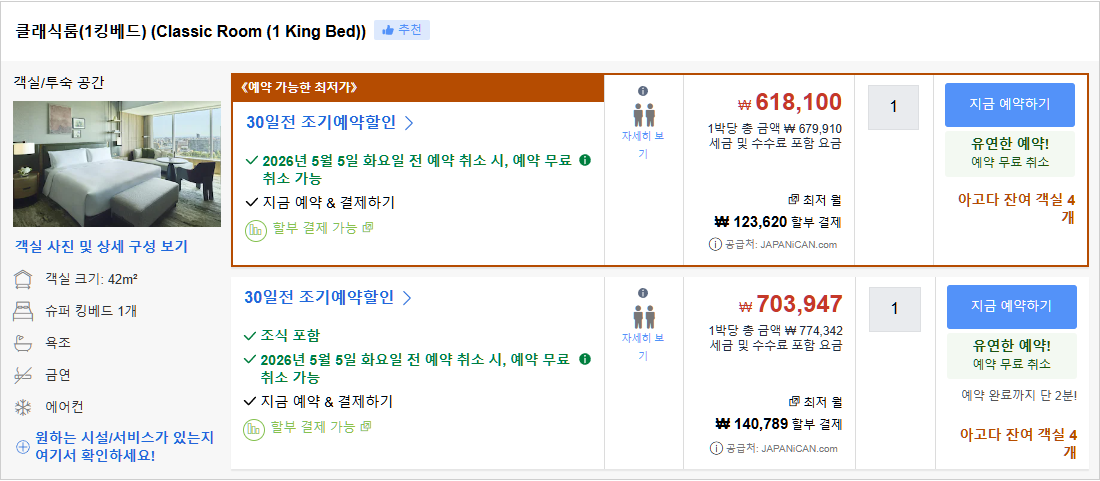Viewport: 1100px width, 481px height.
Task: Click 지금 예약하기 for the 703,947 offer
Action: coord(1011,306)
